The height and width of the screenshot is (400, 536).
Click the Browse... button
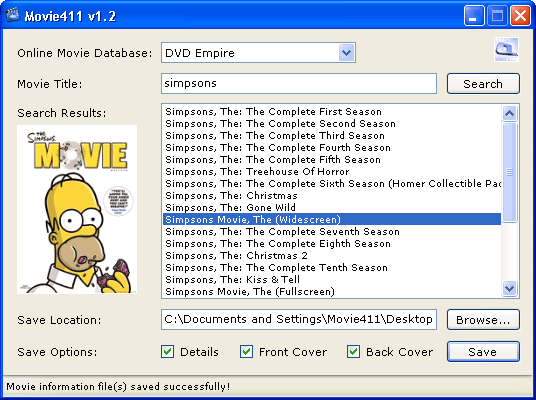click(x=483, y=320)
